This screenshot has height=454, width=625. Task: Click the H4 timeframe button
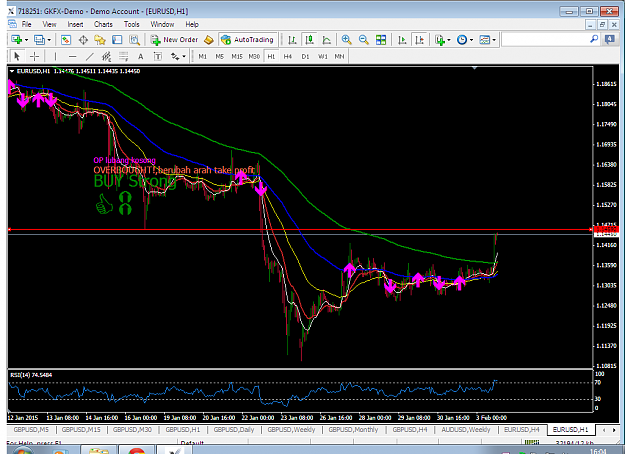(x=288, y=57)
